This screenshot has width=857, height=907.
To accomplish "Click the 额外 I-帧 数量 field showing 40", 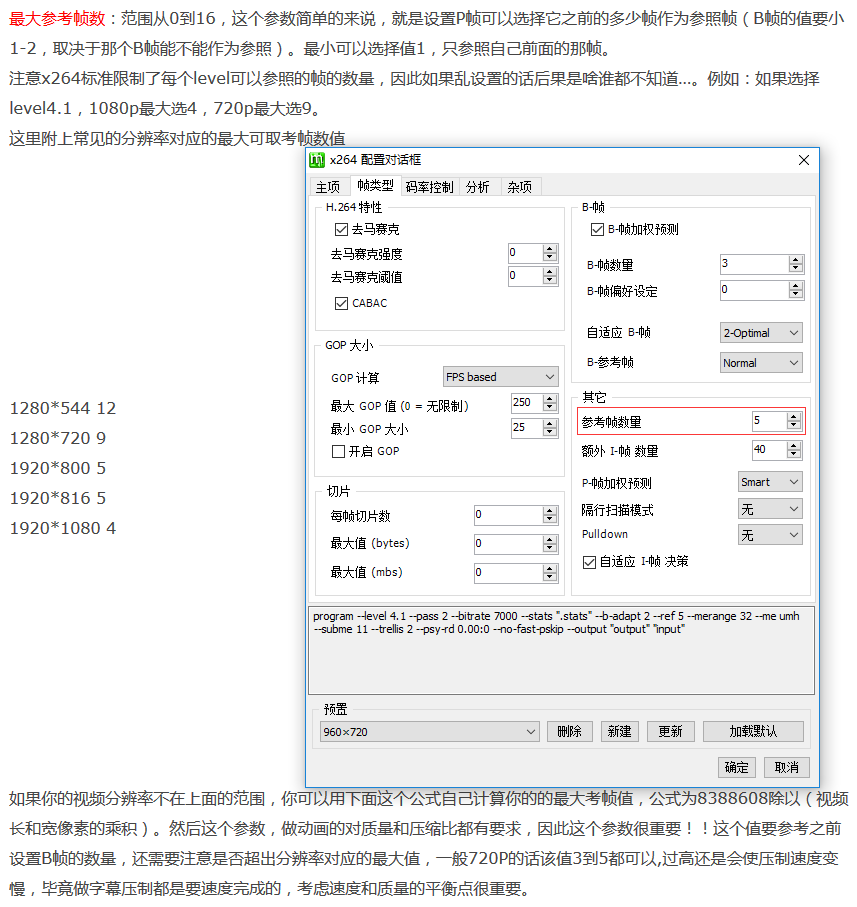I will [769, 449].
